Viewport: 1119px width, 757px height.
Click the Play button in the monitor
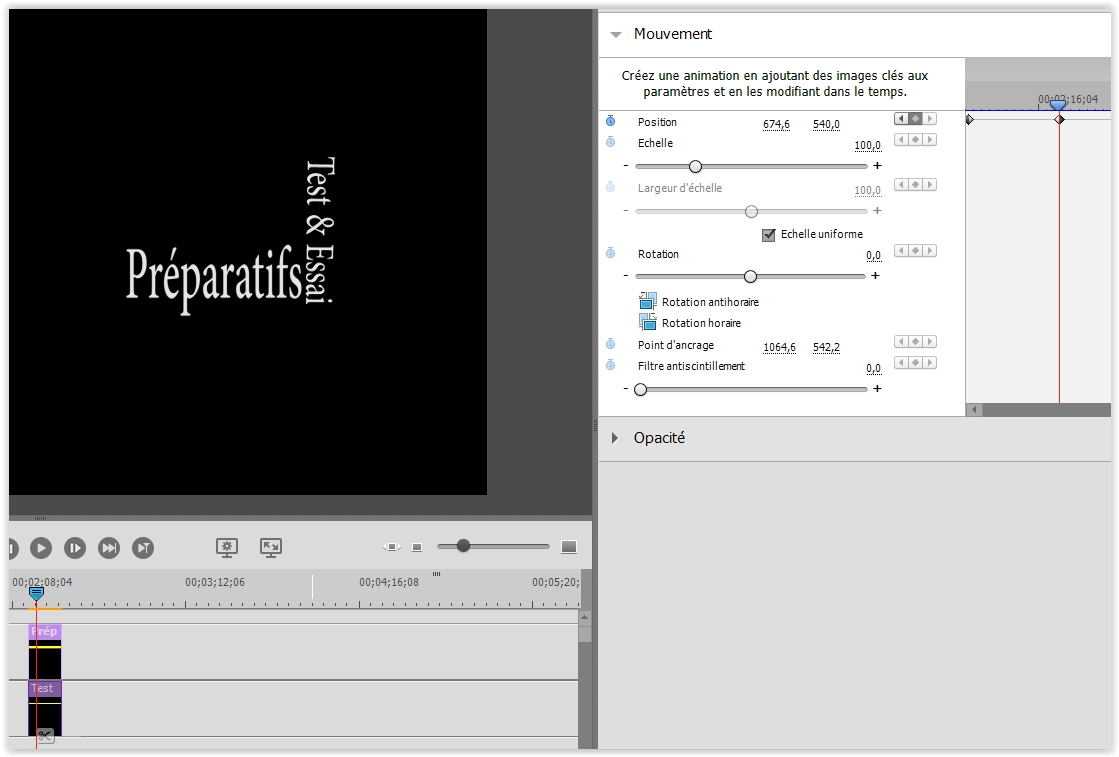41,547
